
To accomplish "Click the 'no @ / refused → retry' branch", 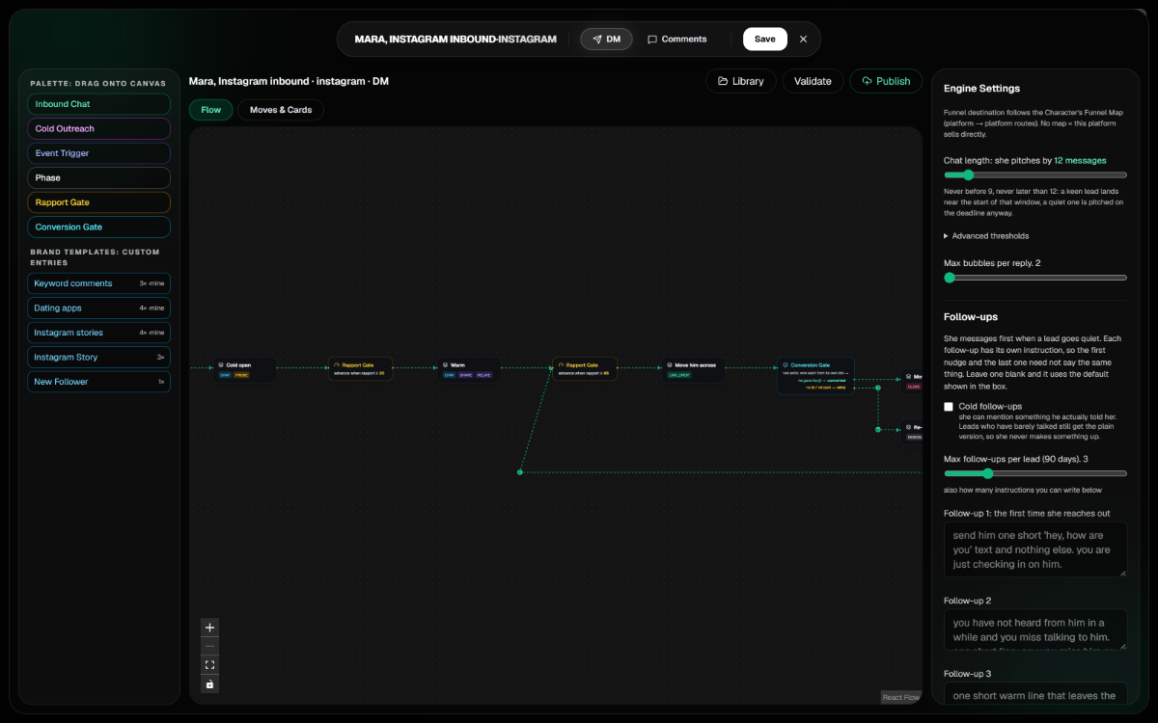I will tap(826, 388).
